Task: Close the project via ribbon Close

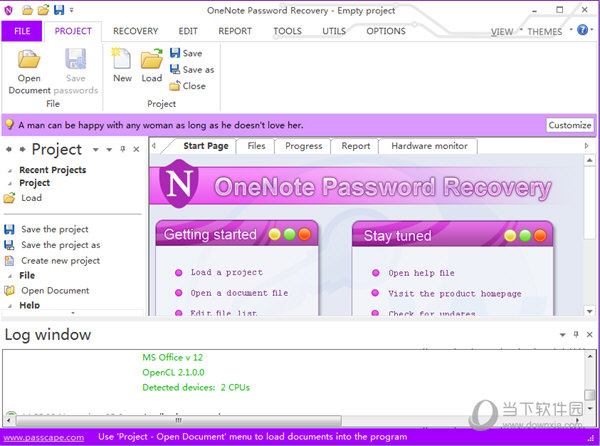Action: click(x=188, y=86)
